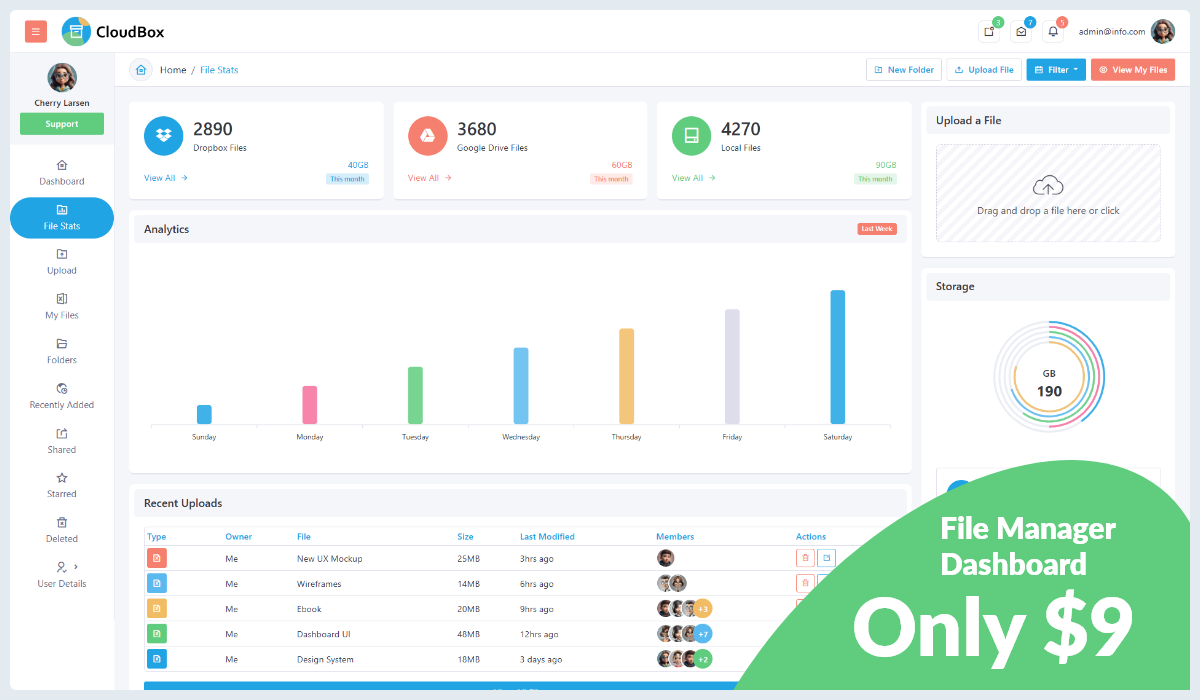This screenshot has height=700, width=1200.
Task: Create a New Folder
Action: tap(903, 69)
